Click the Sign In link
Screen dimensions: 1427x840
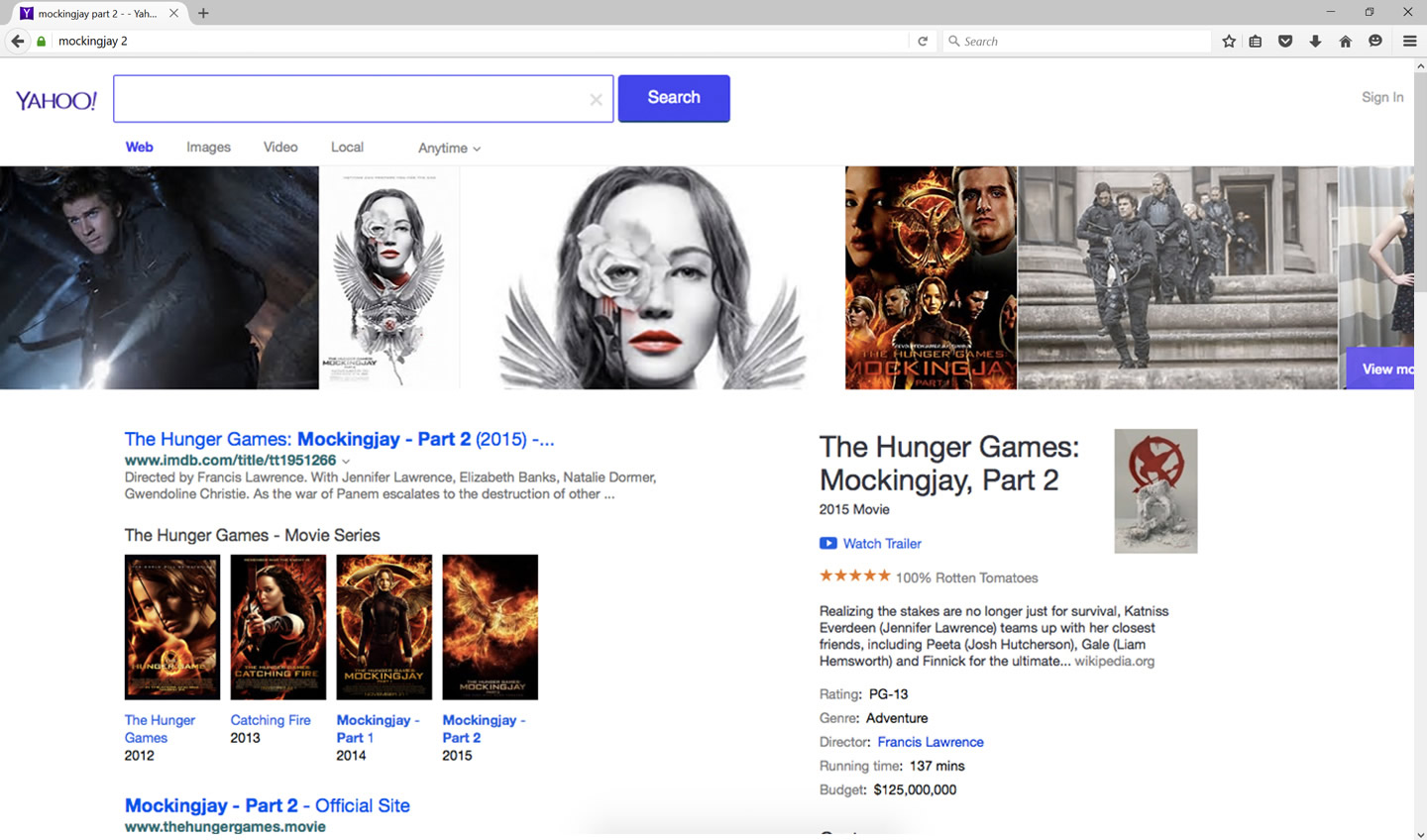(x=1381, y=97)
